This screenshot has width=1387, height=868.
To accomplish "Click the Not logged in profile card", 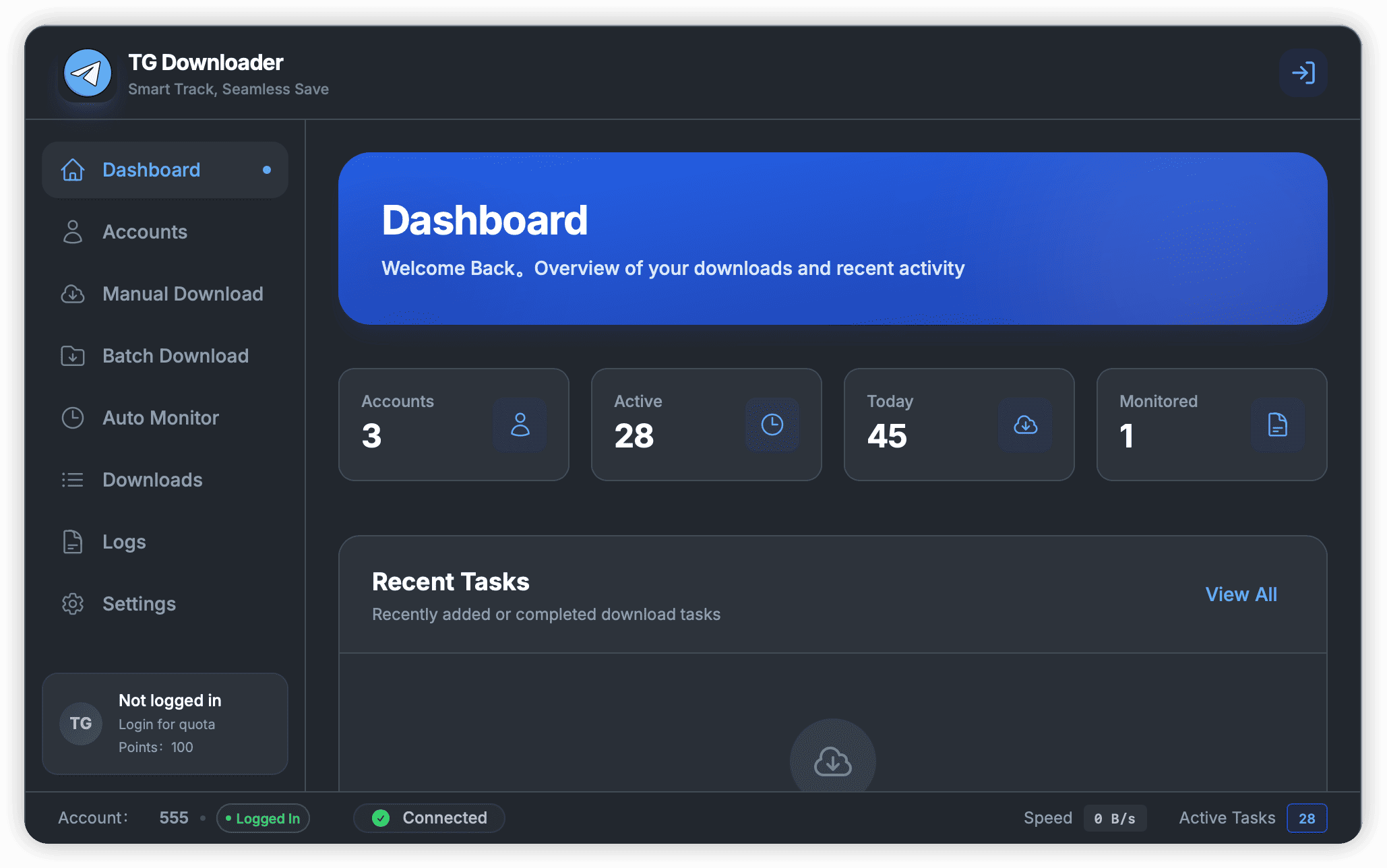I will [x=165, y=723].
